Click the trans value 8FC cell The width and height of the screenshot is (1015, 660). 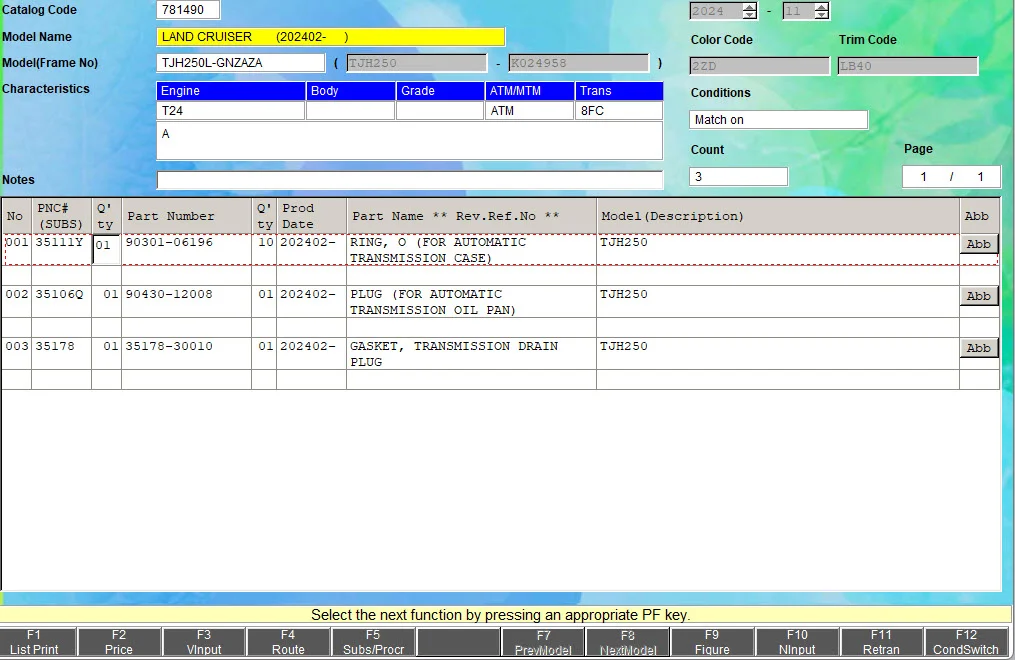pos(619,111)
